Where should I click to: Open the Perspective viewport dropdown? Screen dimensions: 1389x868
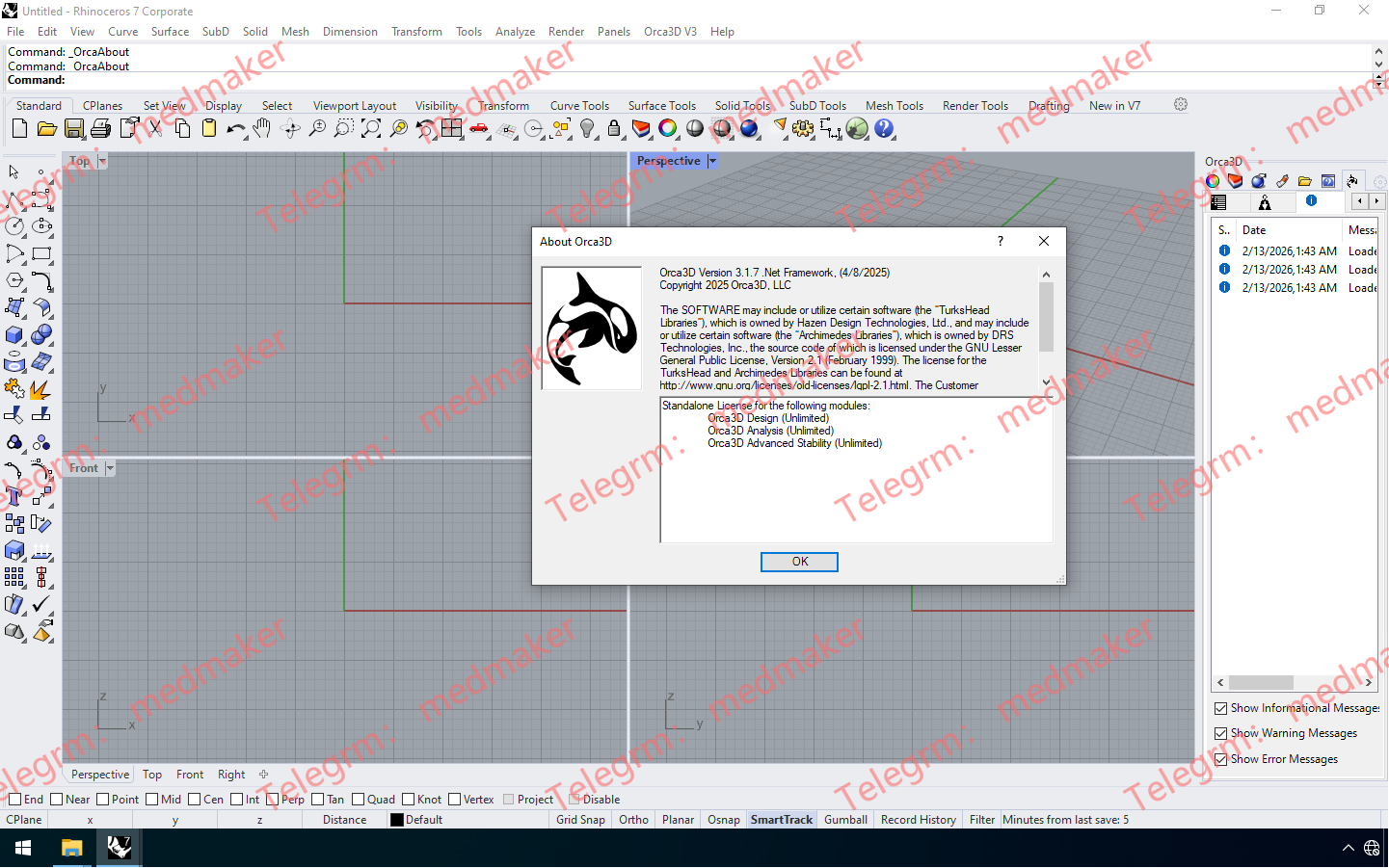(x=712, y=161)
